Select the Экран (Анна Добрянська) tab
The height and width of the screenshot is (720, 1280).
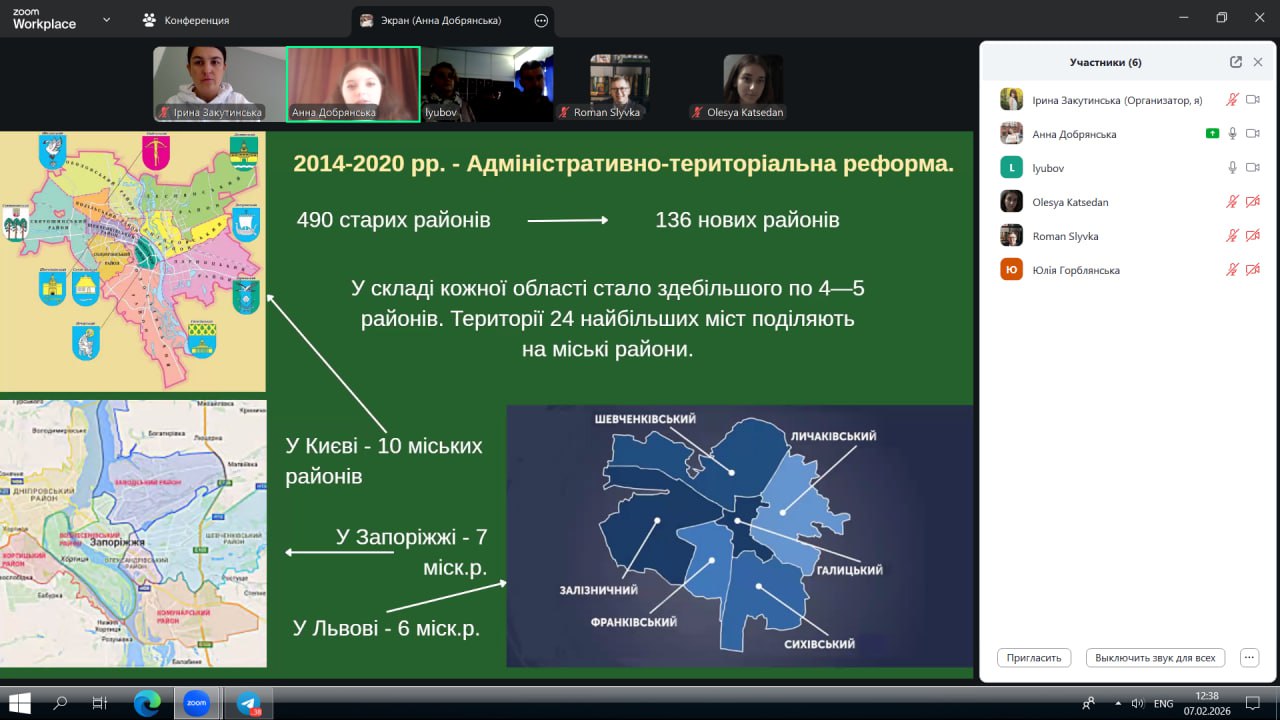coord(441,20)
